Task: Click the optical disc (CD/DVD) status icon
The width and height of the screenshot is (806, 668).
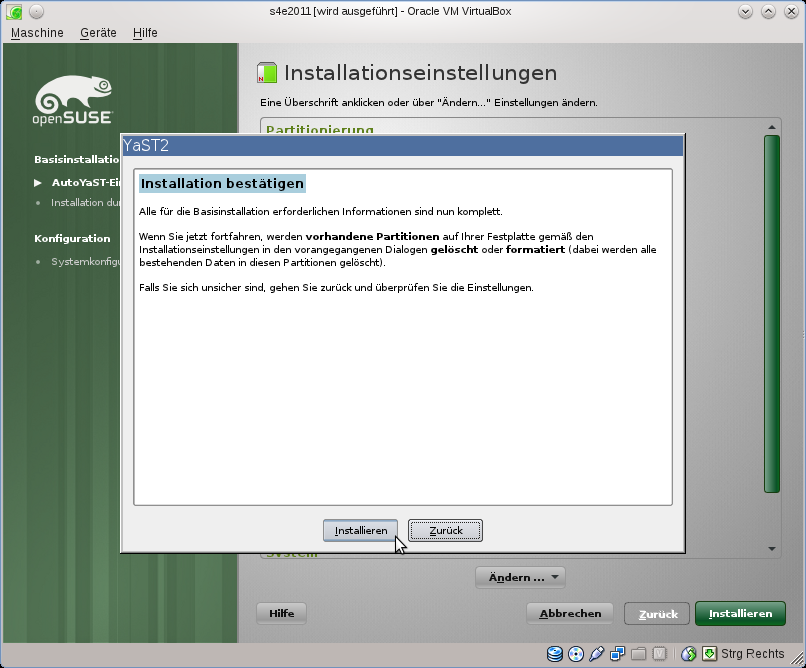Action: click(576, 654)
